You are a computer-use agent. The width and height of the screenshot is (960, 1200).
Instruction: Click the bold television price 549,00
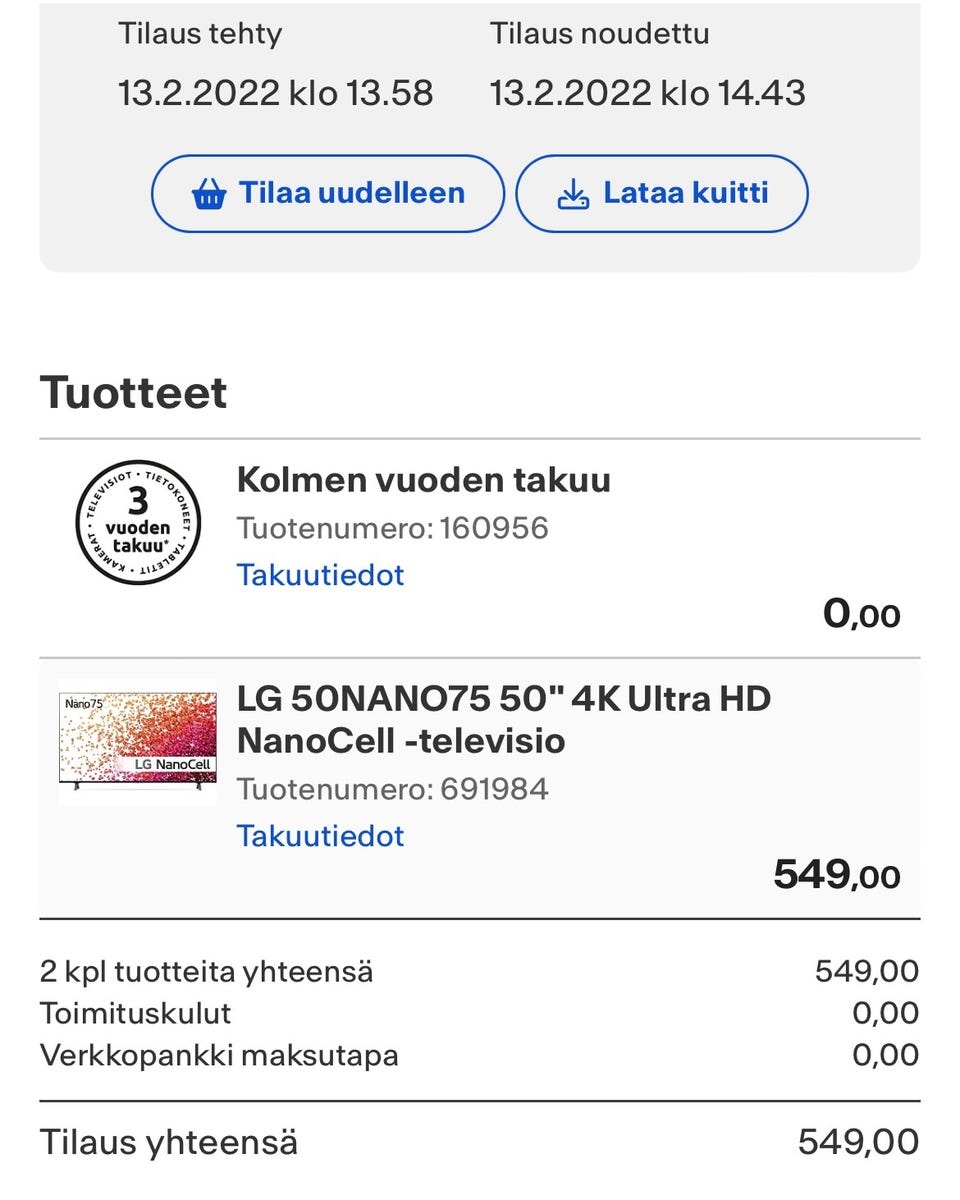[836, 876]
